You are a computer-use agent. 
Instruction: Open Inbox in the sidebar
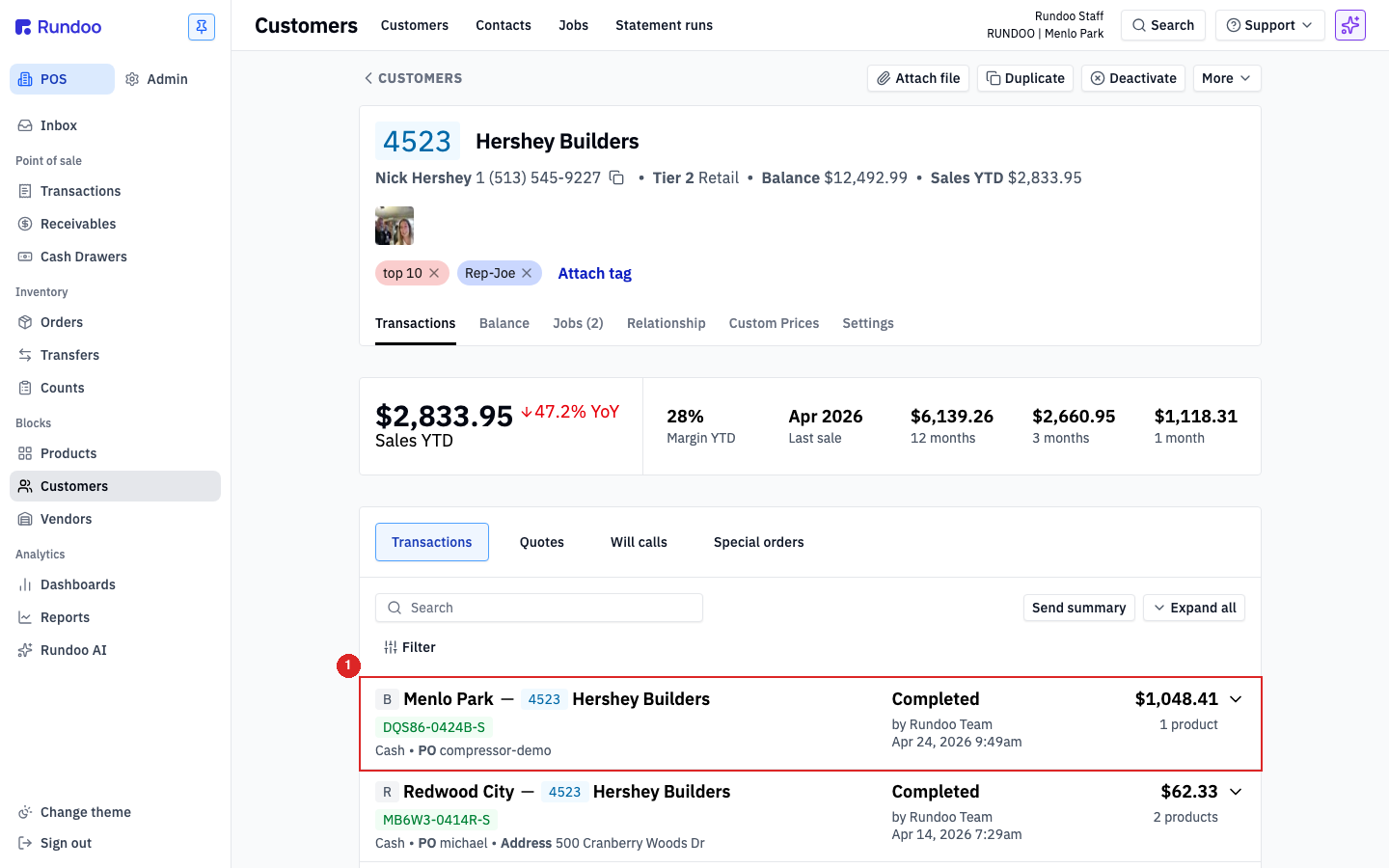116,125
